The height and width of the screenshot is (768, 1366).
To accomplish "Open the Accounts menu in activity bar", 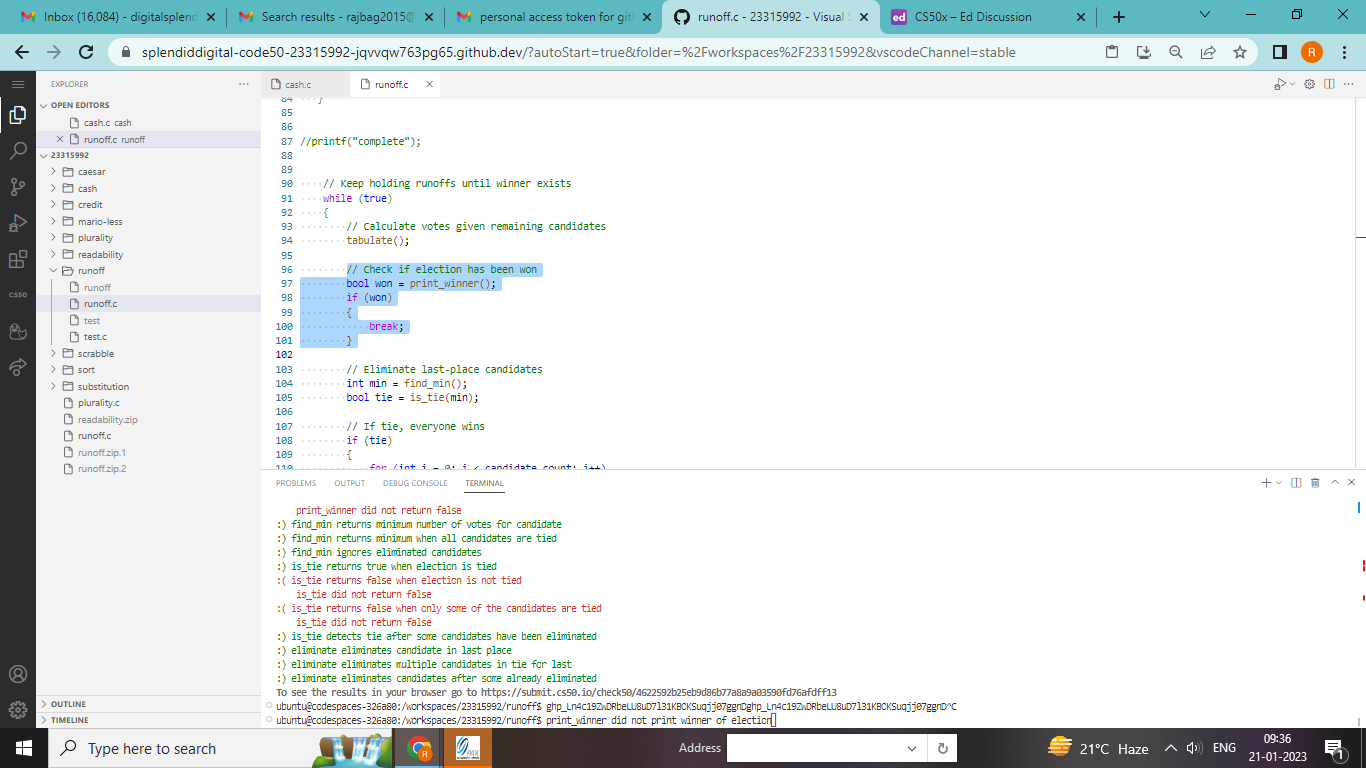I will coord(18,675).
